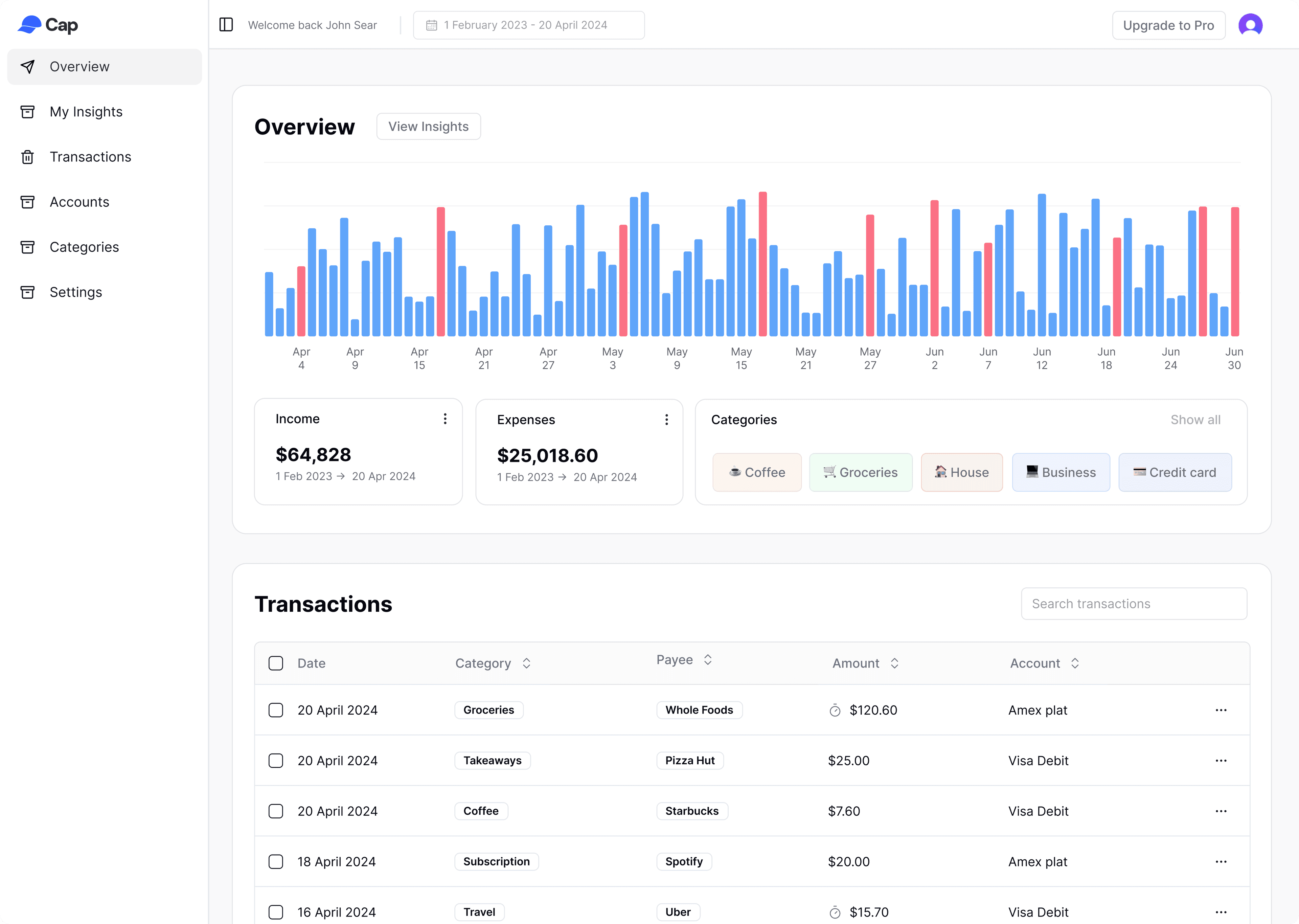The image size is (1299, 924).
Task: Select the Groceries category chip
Action: [861, 472]
